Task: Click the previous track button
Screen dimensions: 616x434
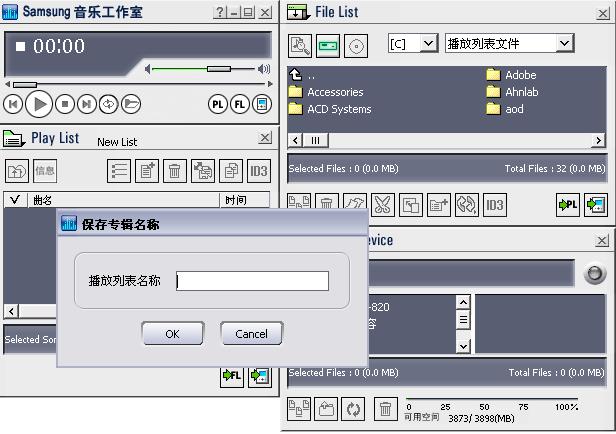Action: tap(13, 104)
